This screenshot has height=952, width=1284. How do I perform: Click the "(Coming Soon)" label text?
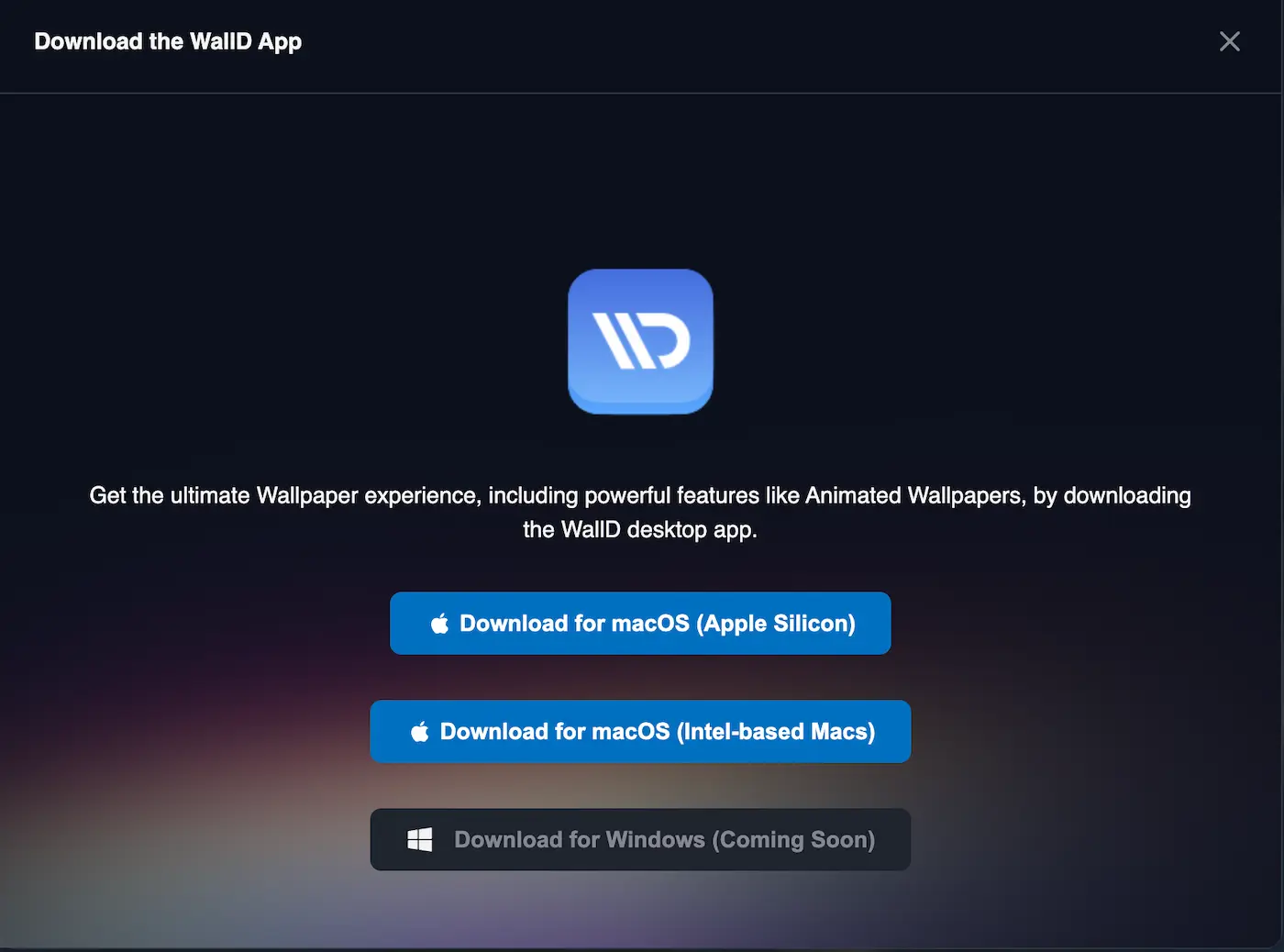tap(793, 840)
